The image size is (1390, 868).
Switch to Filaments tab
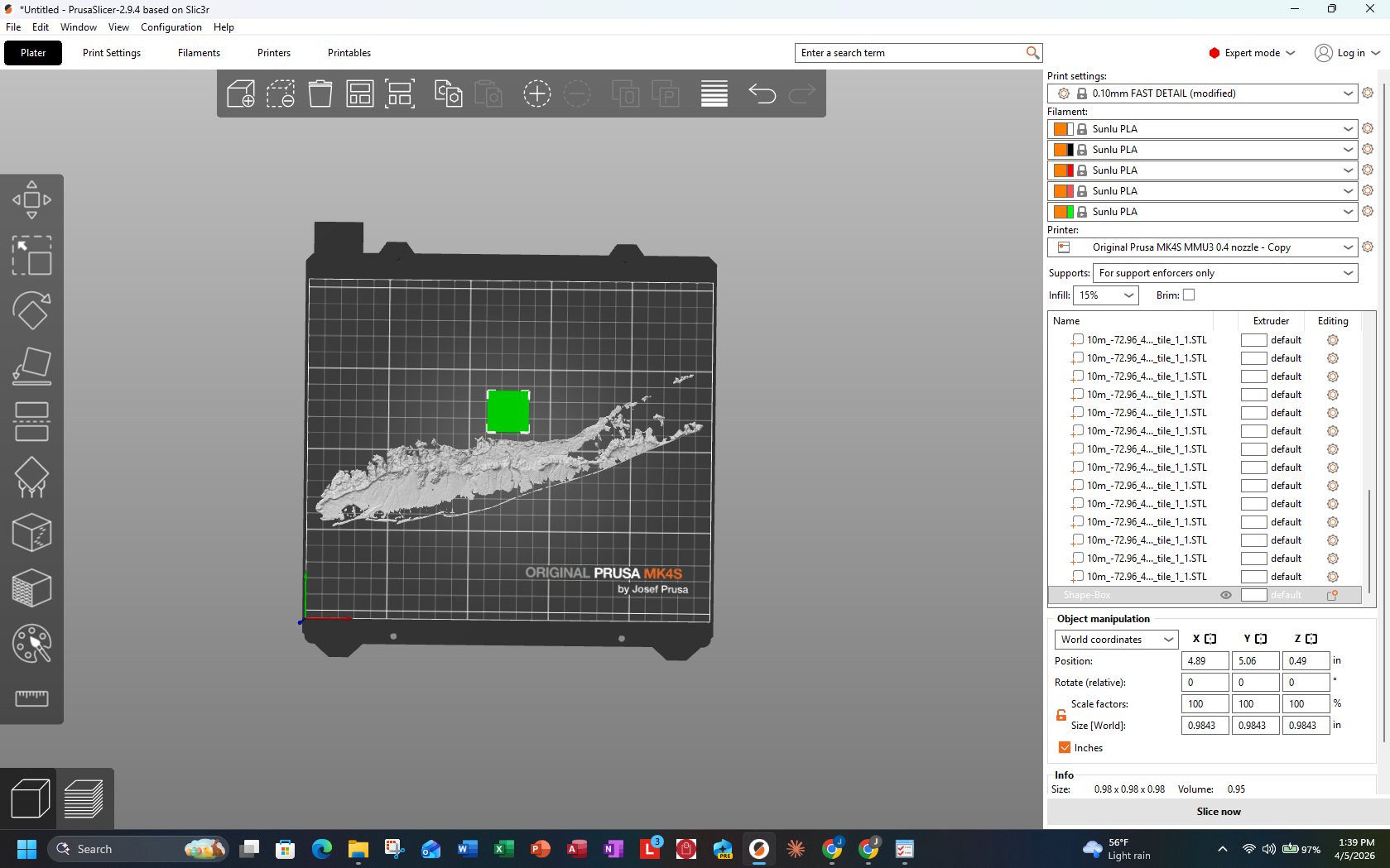pyautogui.click(x=199, y=53)
